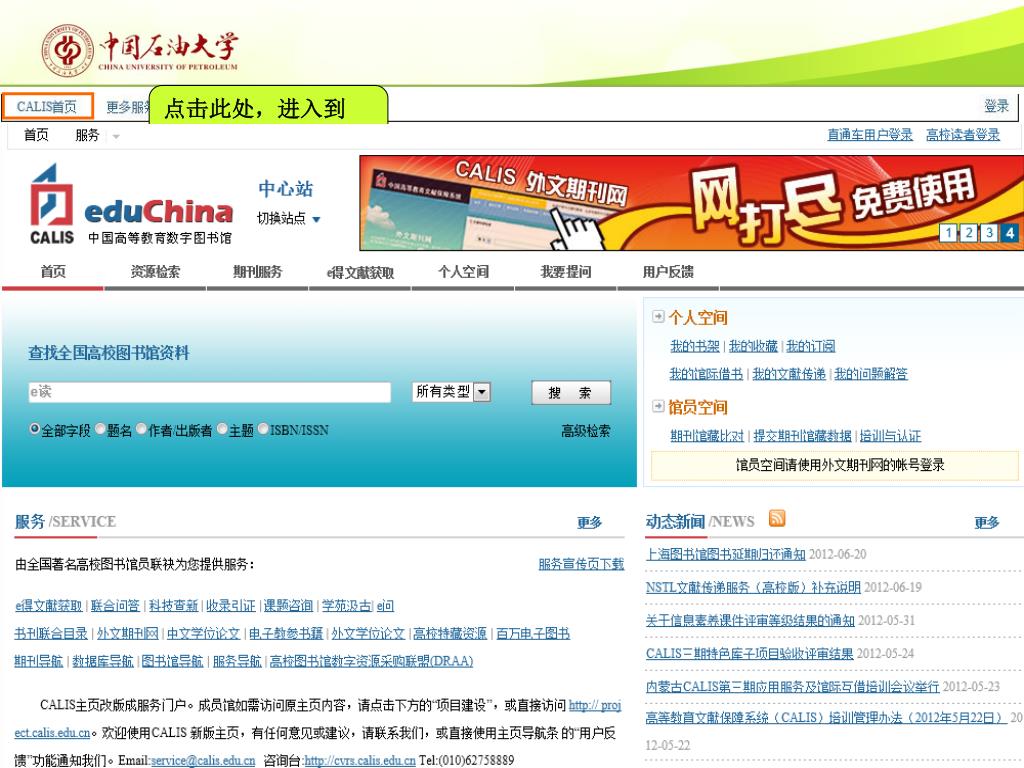Click the e读 search input field

tap(210, 392)
